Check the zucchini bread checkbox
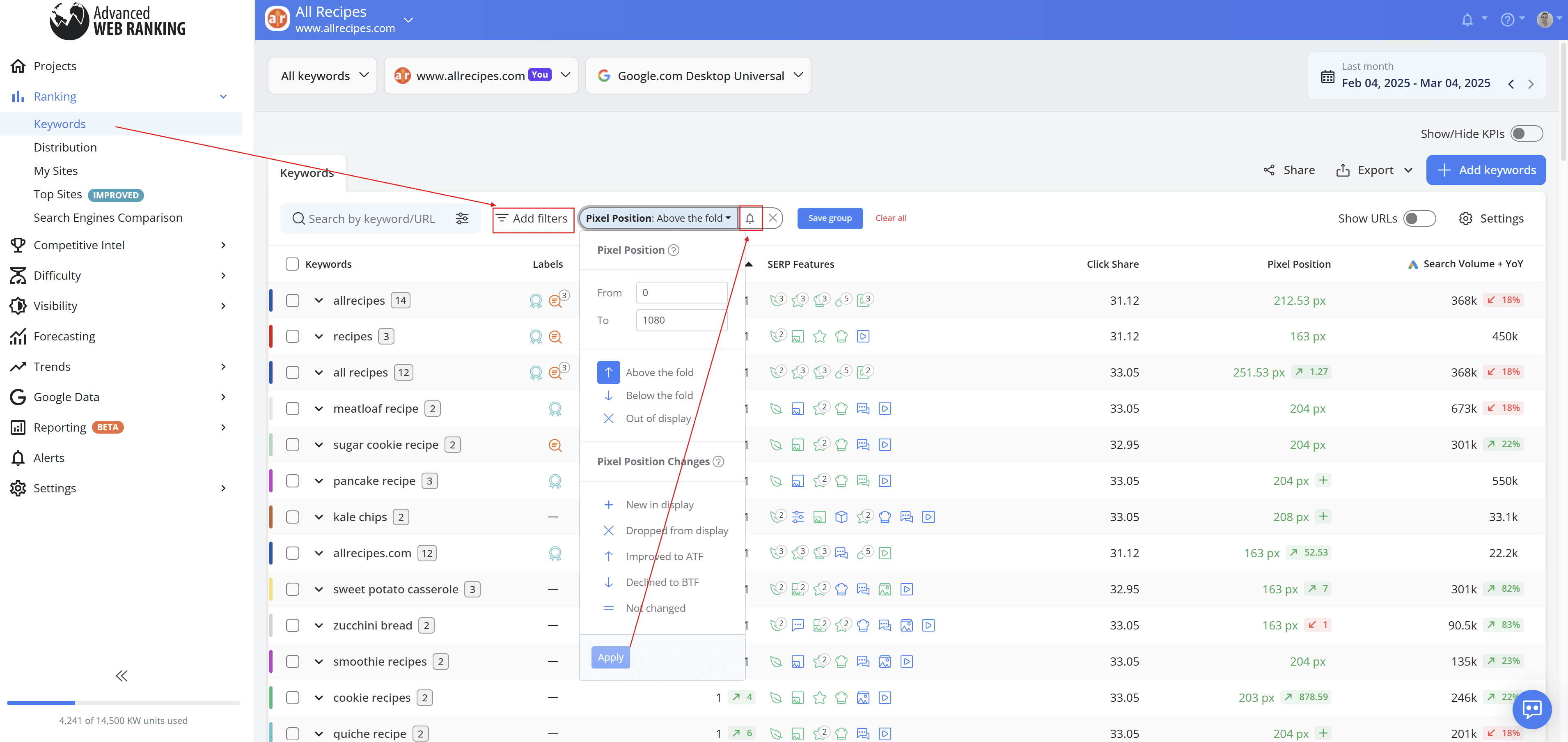Viewport: 1568px width, 742px height. point(292,626)
